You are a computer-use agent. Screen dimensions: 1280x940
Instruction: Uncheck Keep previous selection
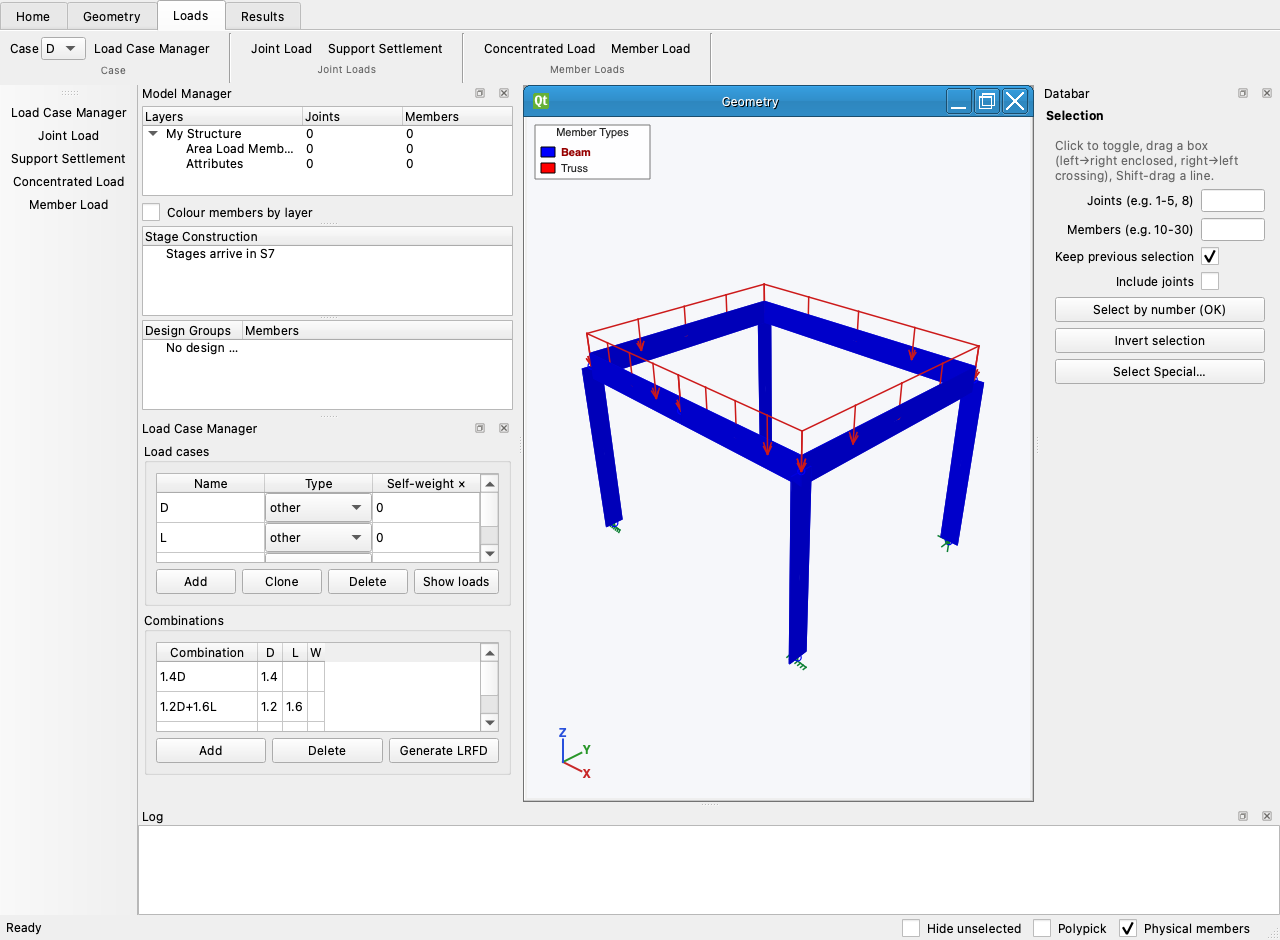click(1210, 257)
